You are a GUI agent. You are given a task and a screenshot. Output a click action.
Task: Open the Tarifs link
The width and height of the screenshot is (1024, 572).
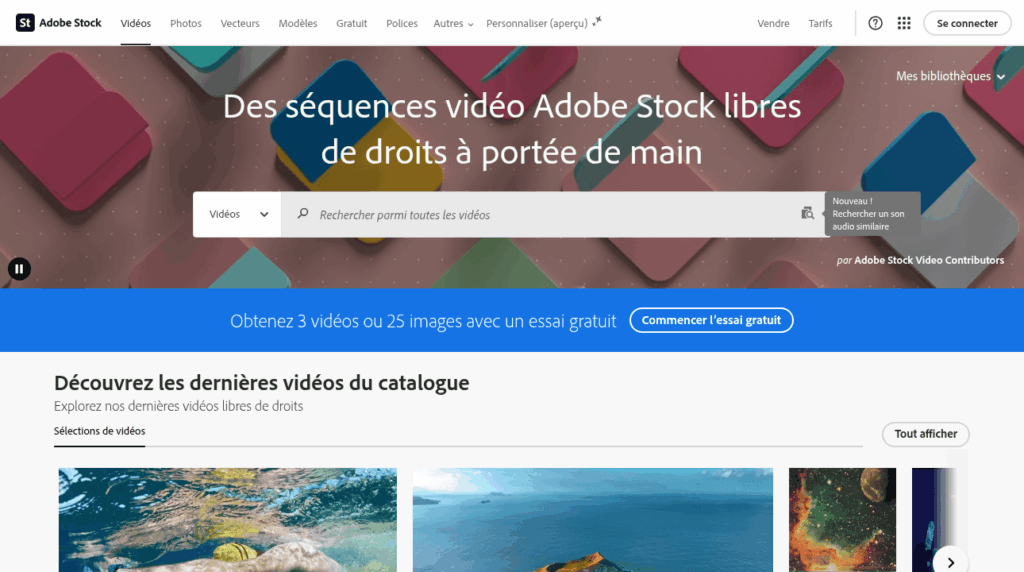click(x=820, y=23)
